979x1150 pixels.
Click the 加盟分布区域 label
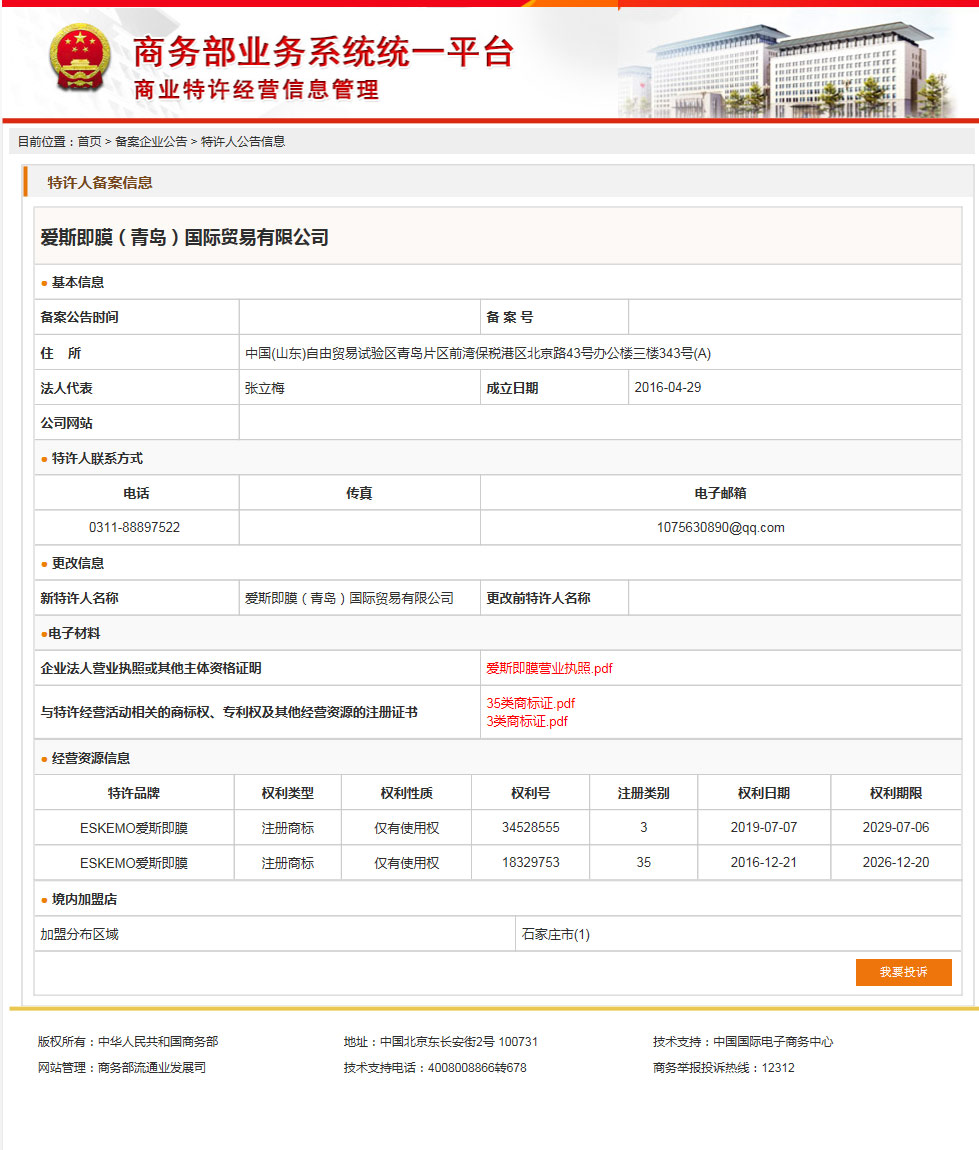click(x=79, y=934)
